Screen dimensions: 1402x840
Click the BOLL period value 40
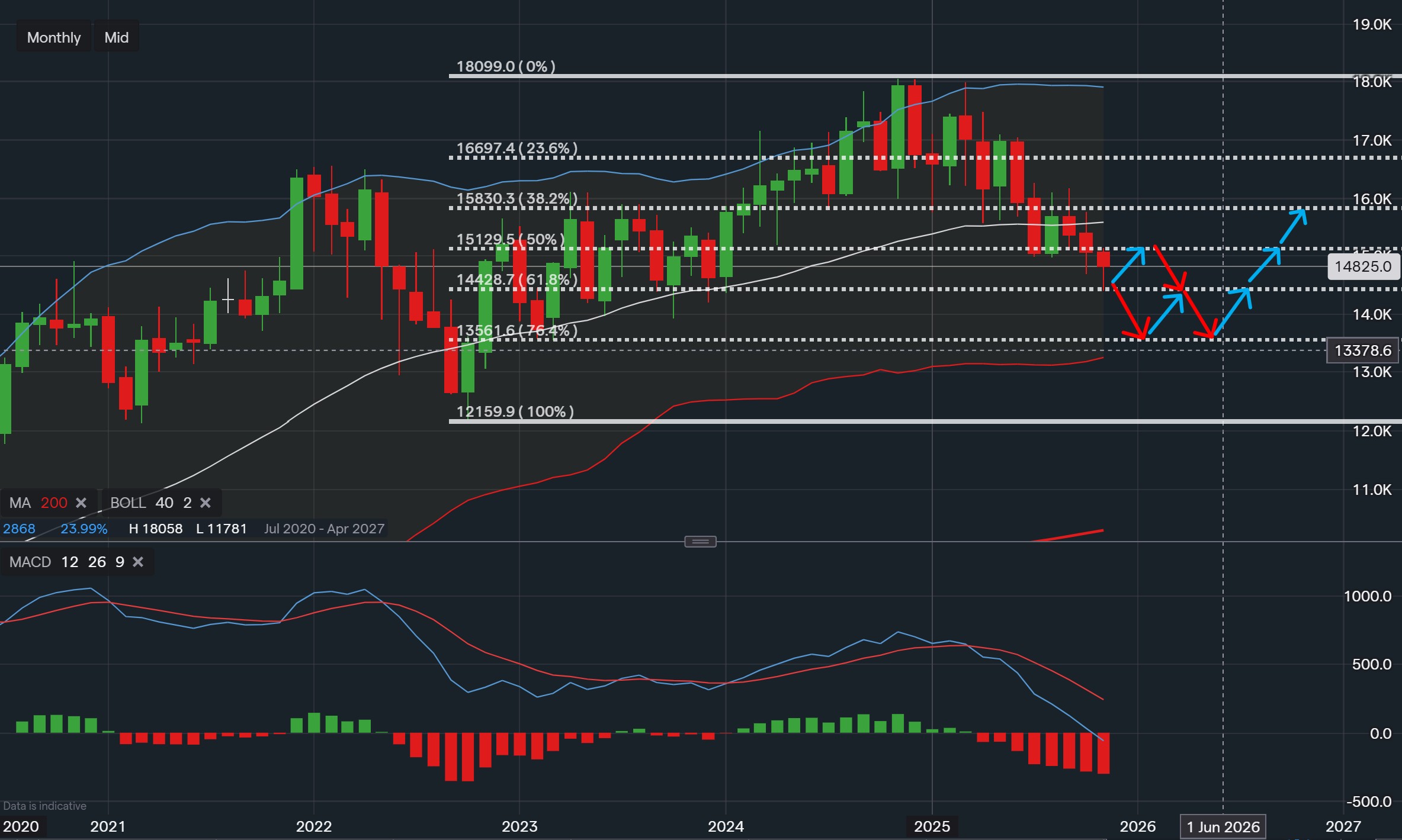[164, 503]
